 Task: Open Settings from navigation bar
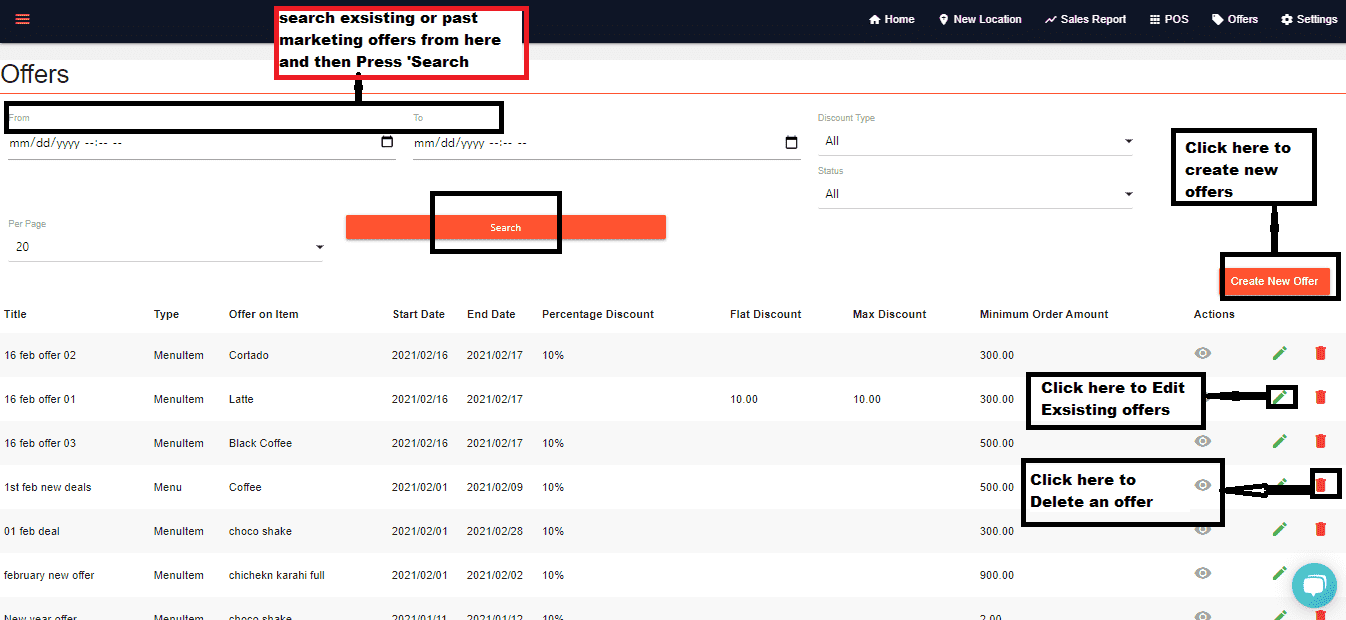pos(1309,19)
